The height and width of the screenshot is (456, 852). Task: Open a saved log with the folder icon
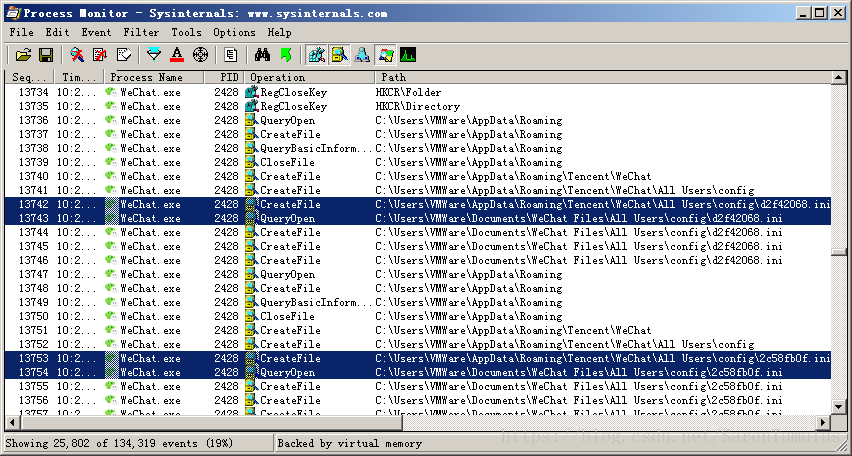[x=23, y=55]
